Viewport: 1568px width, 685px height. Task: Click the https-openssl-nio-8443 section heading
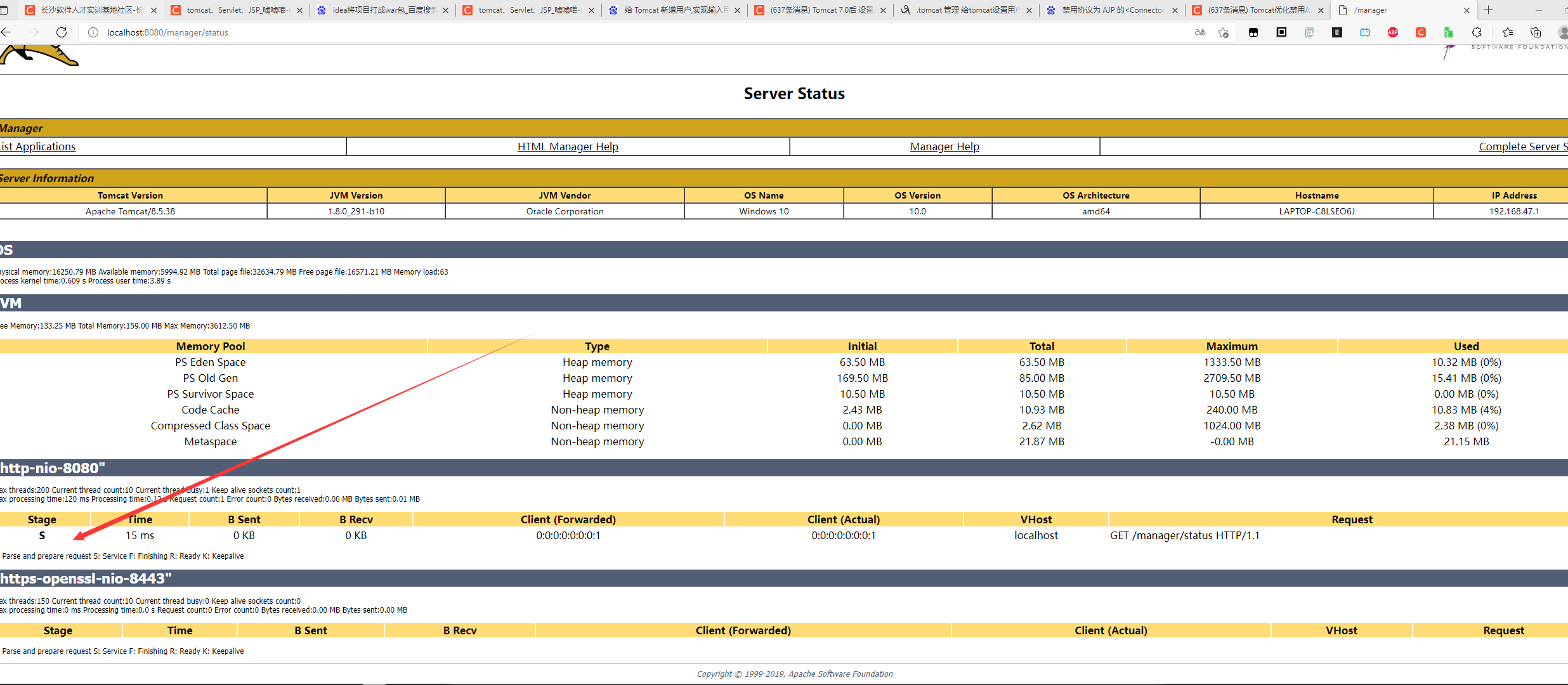click(86, 578)
